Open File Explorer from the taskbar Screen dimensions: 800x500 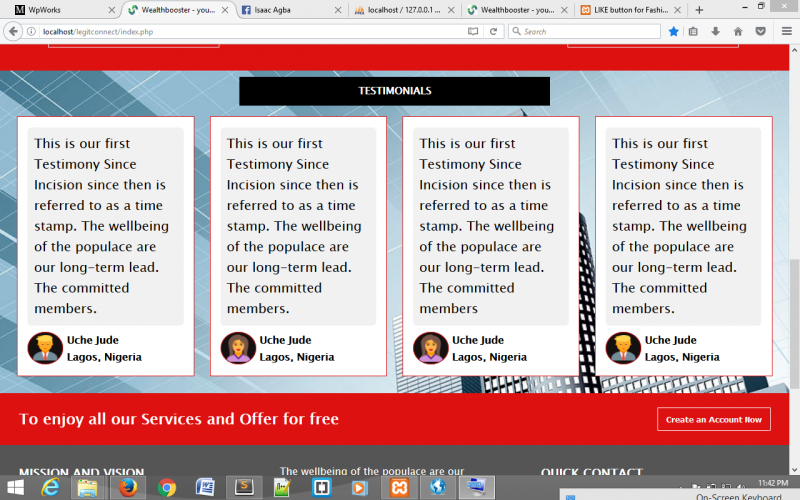click(88, 488)
